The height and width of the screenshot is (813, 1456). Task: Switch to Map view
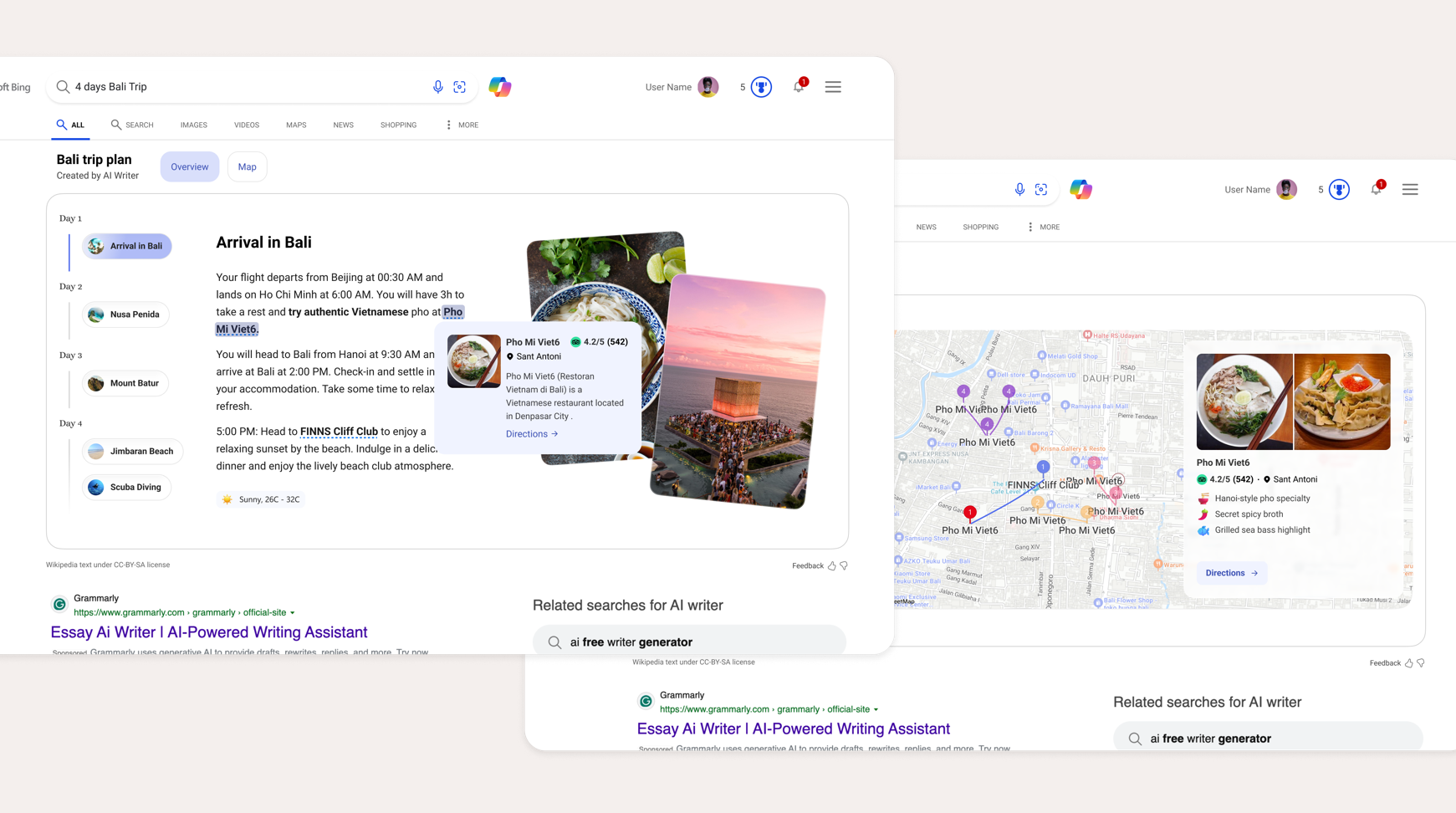pyautogui.click(x=248, y=166)
